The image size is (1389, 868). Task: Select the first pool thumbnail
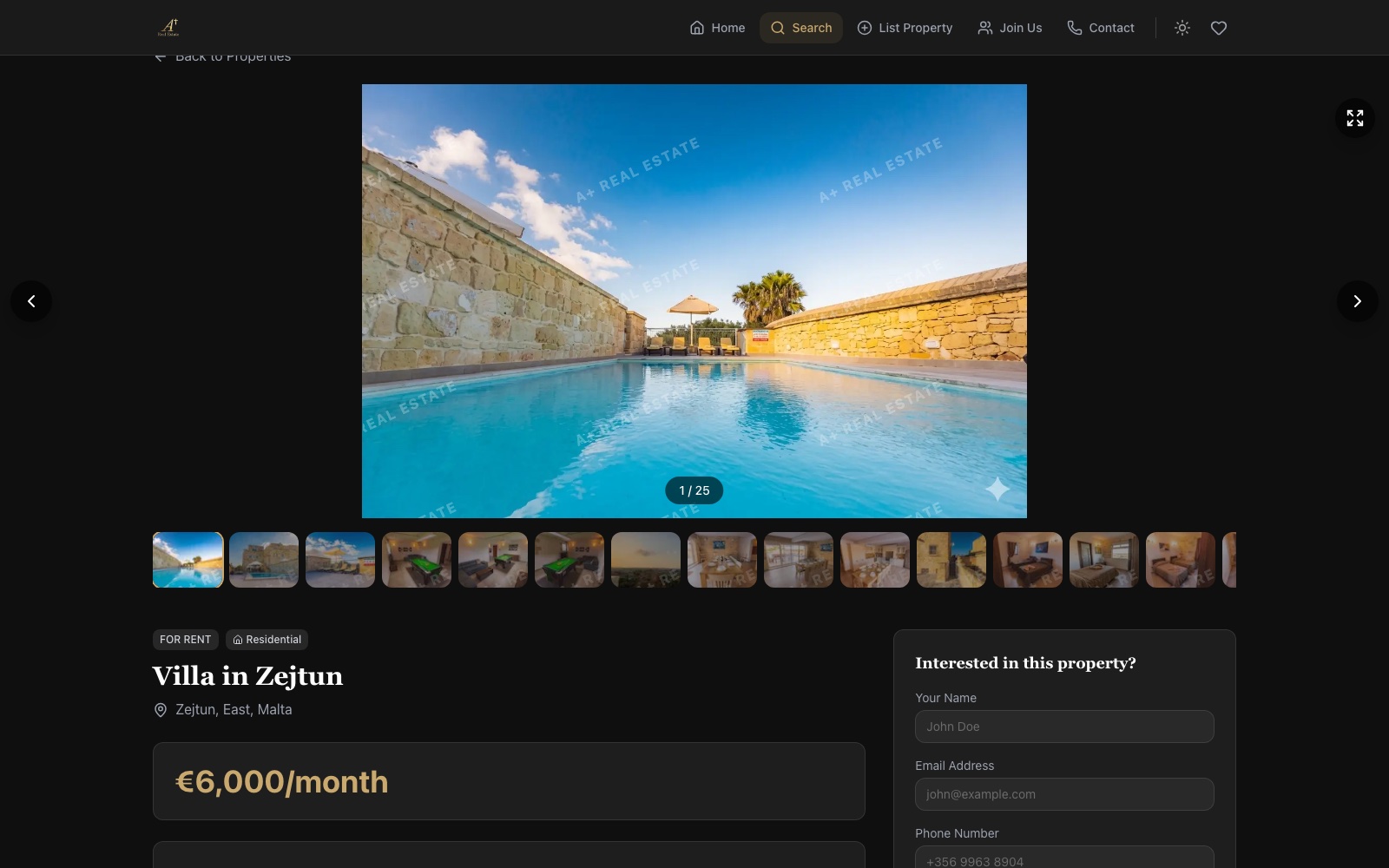click(x=188, y=560)
